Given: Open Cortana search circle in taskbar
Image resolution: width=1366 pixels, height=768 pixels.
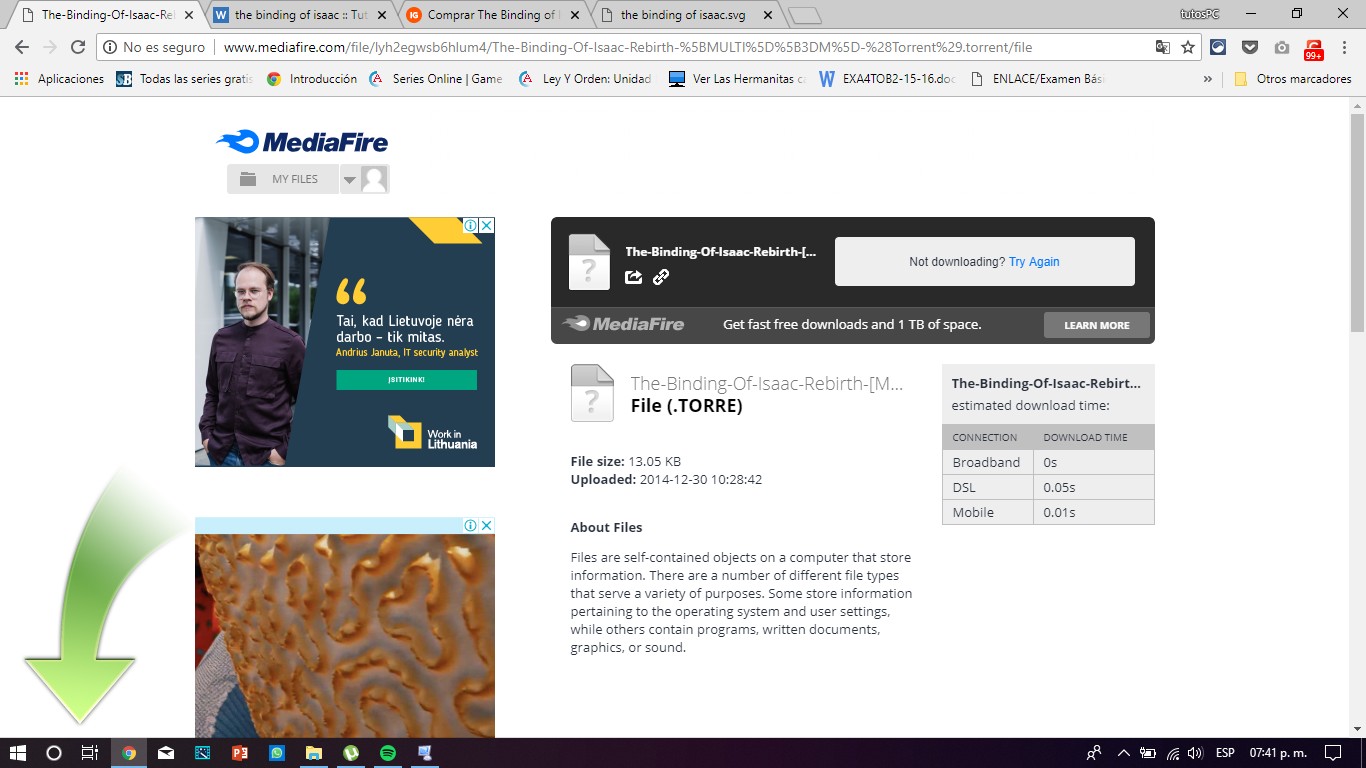Looking at the screenshot, I should [x=54, y=753].
